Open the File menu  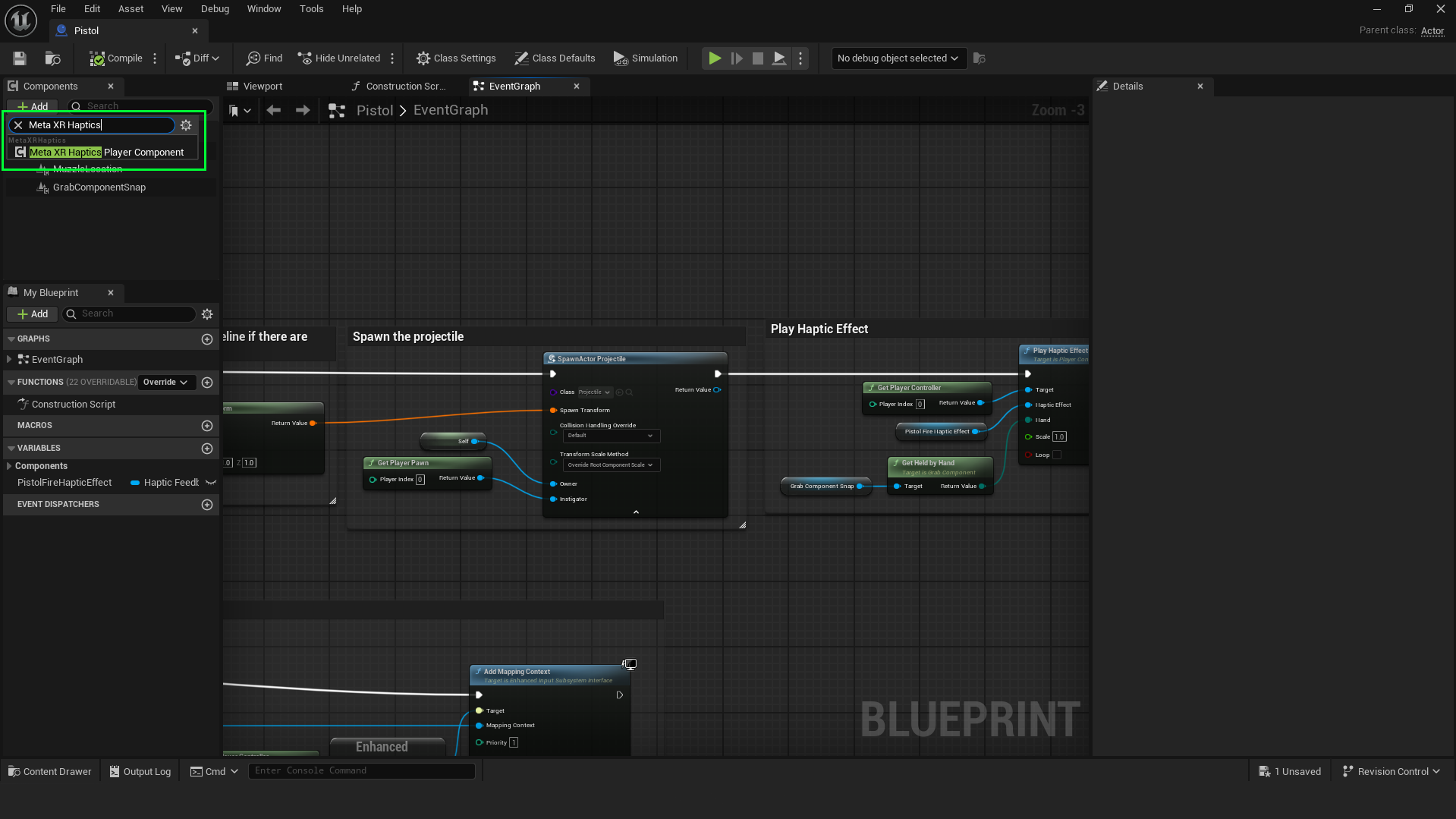pyautogui.click(x=58, y=9)
